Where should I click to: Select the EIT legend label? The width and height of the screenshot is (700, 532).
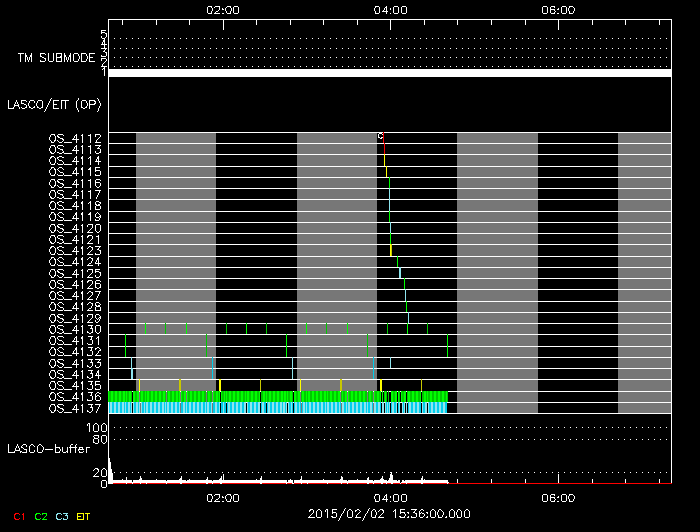coord(83,515)
